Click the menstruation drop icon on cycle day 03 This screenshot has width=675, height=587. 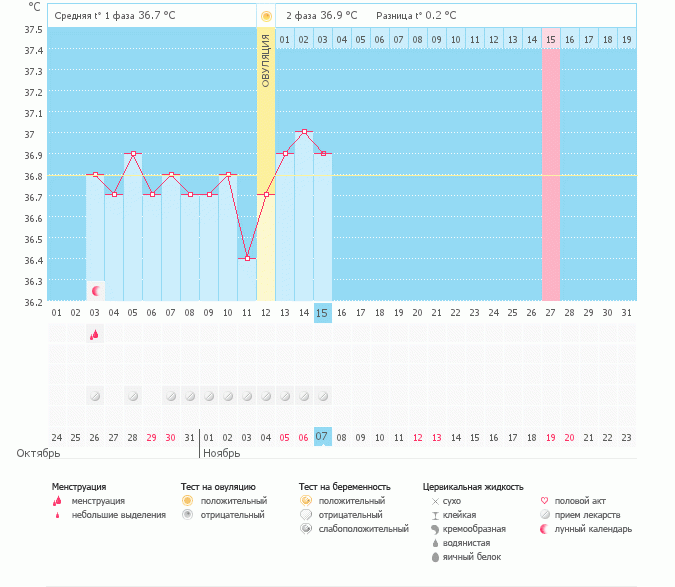click(x=94, y=335)
